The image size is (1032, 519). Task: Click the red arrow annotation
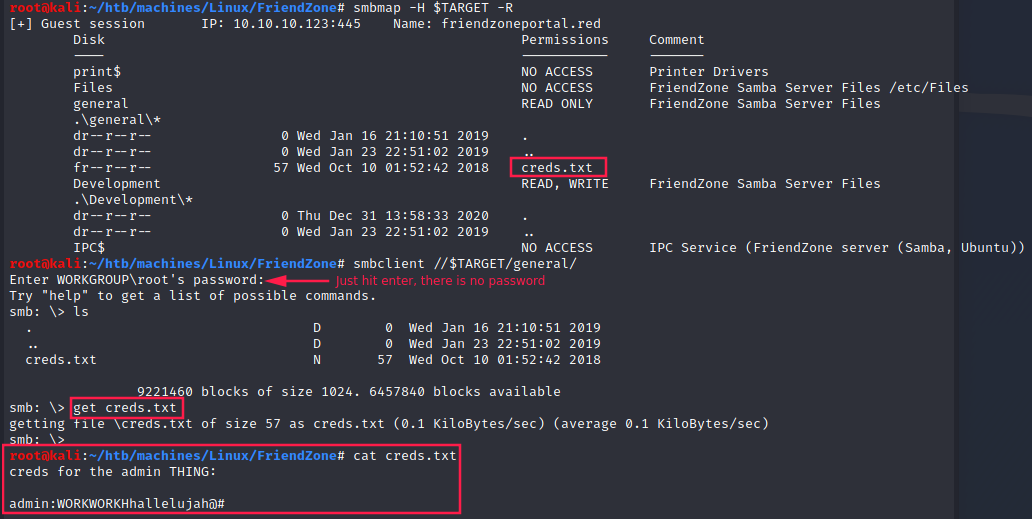click(298, 280)
